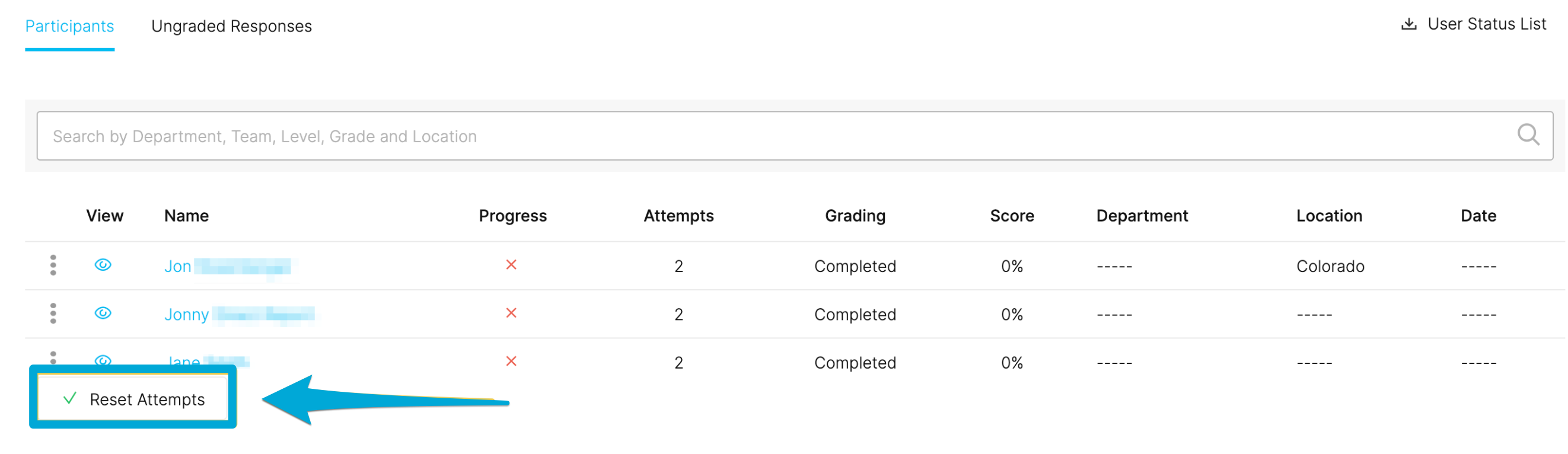Click the red X progress mark for Jane

[x=511, y=362]
